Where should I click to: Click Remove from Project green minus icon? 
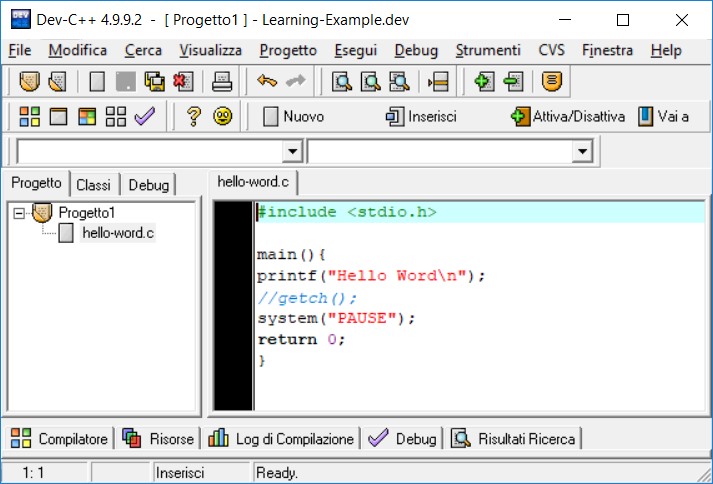pyautogui.click(x=513, y=82)
